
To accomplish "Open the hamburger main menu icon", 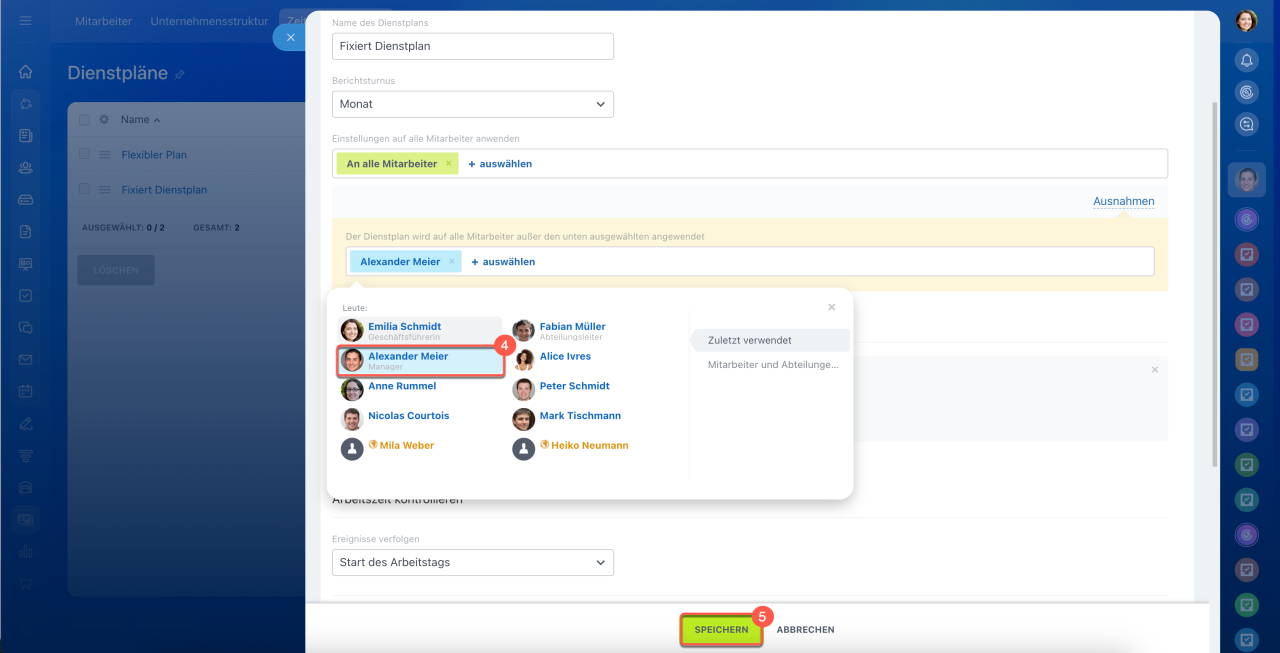I will 26,21.
